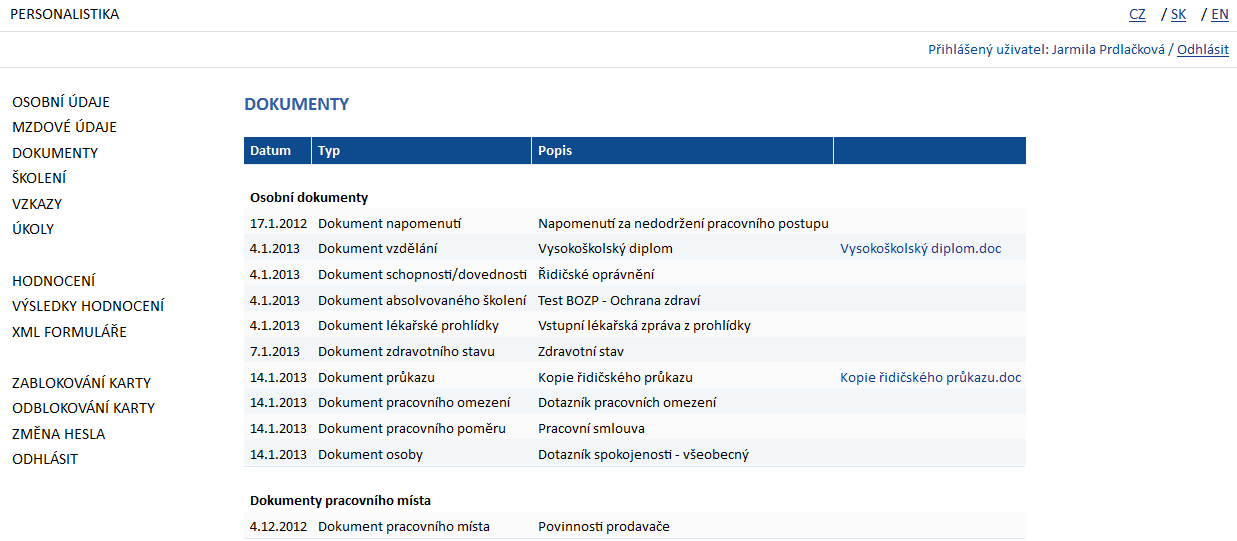1237x541 pixels.
Task: Click the Datum column header
Action: 271,151
